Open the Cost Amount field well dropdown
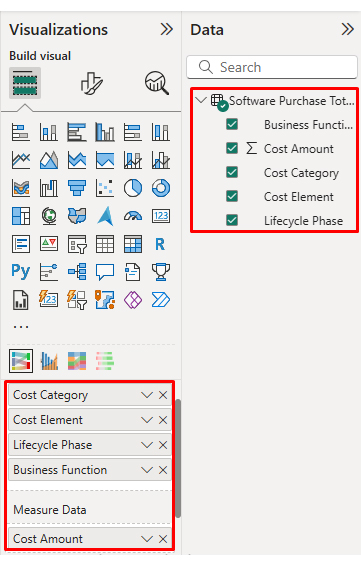The width and height of the screenshot is (361, 577). pyautogui.click(x=147, y=539)
